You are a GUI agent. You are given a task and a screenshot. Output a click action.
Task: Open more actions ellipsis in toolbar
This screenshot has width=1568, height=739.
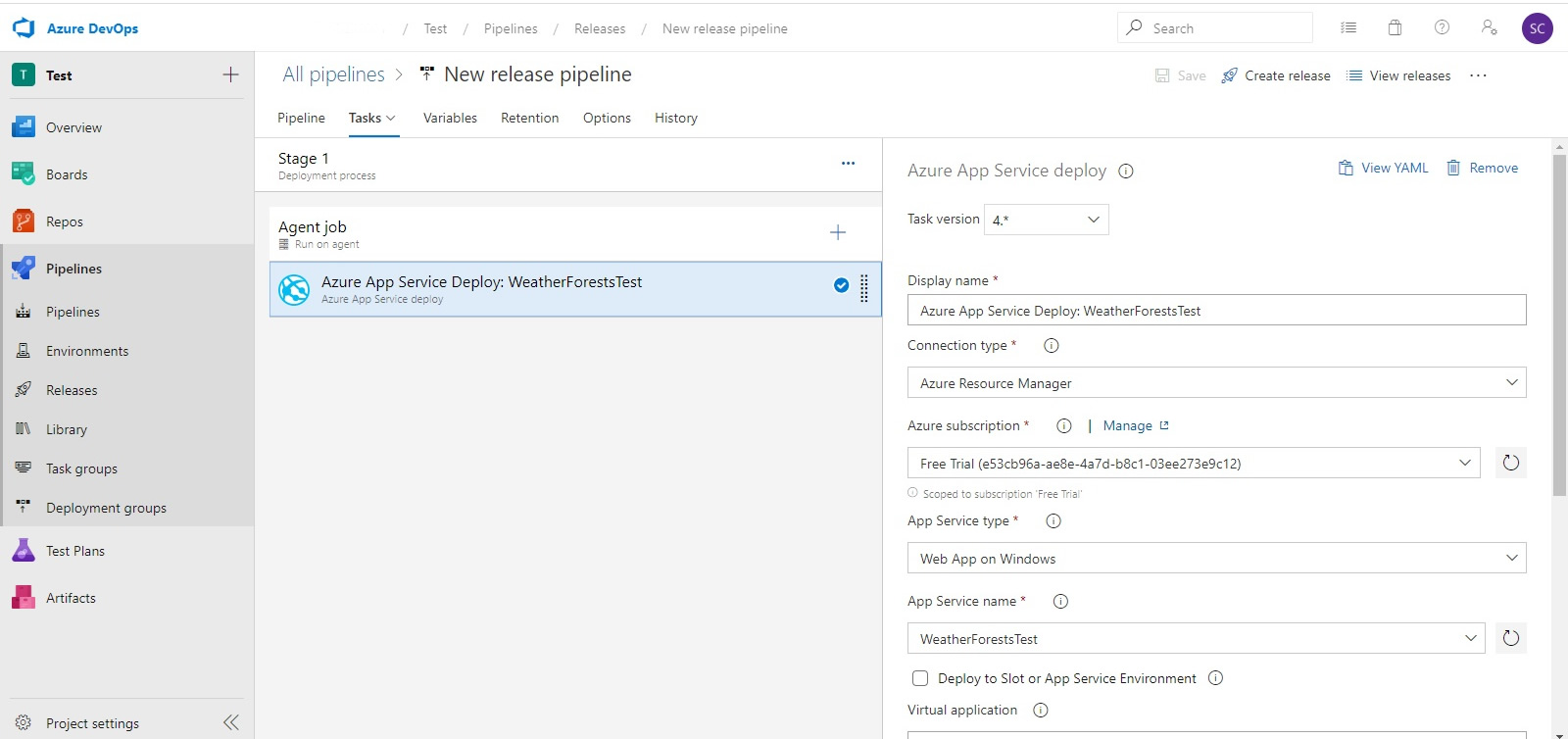(x=1479, y=75)
